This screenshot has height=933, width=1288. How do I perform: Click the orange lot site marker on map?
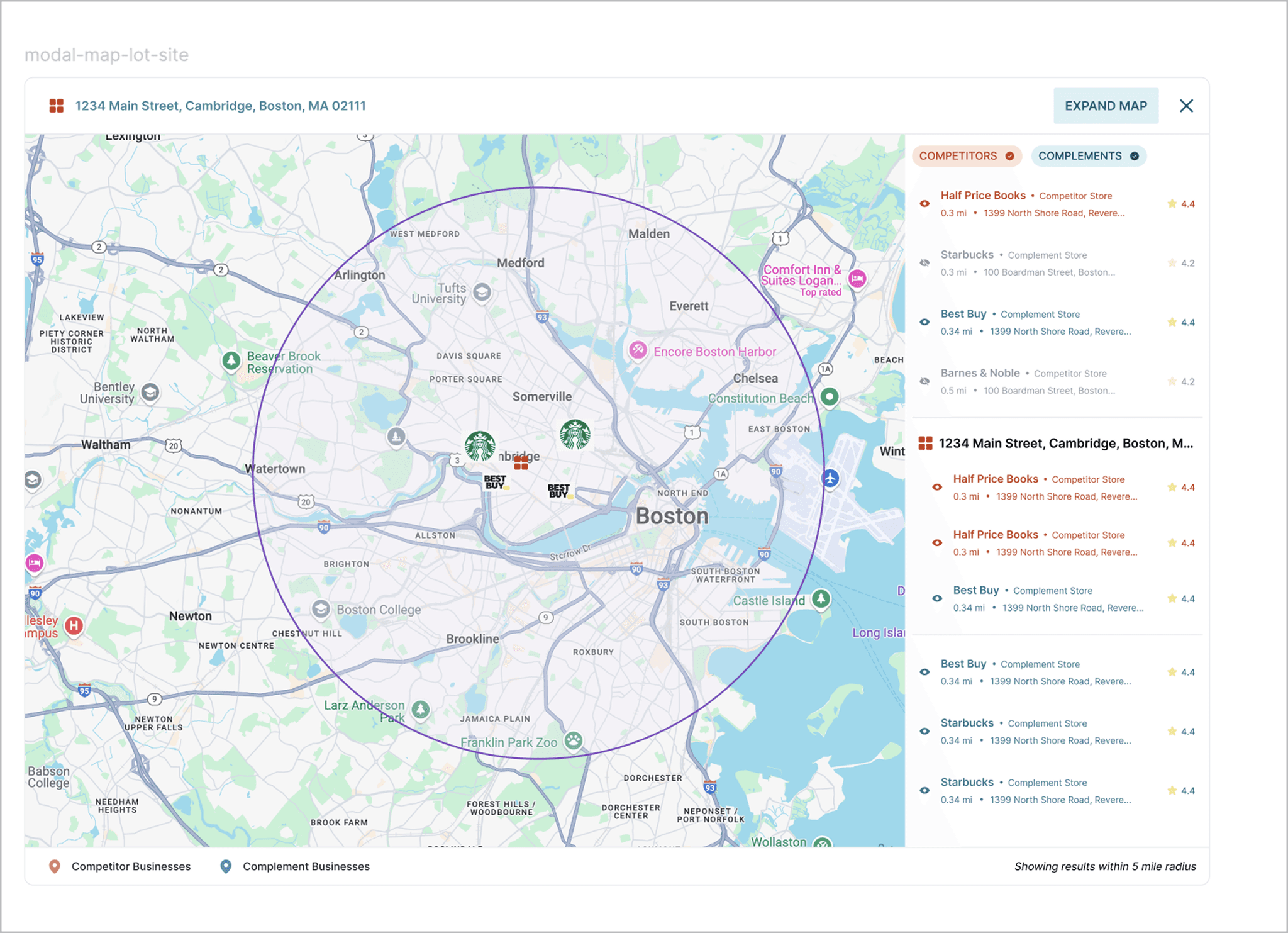click(x=521, y=463)
